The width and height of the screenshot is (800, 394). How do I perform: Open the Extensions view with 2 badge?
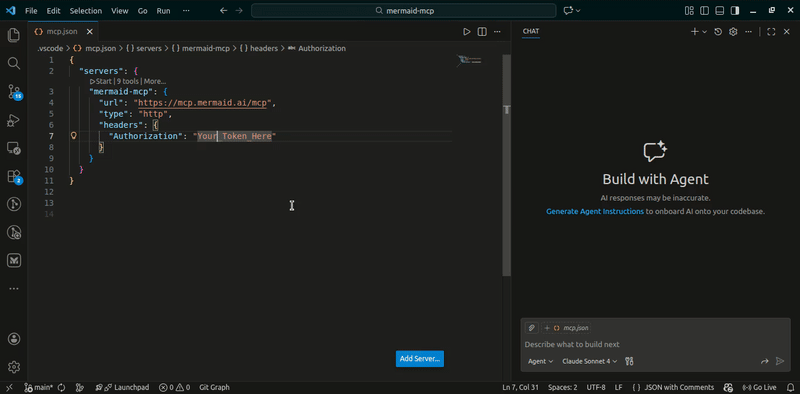point(14,177)
